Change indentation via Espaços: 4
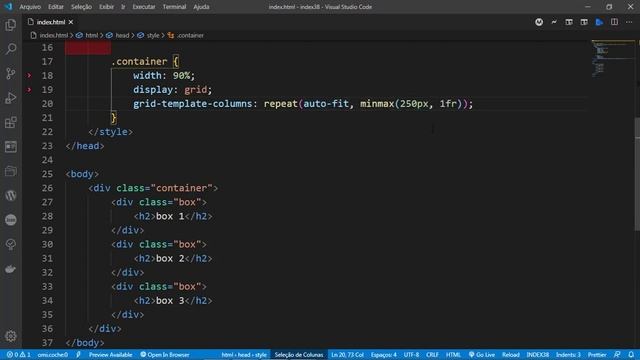This screenshot has height=360, width=640. [384, 355]
